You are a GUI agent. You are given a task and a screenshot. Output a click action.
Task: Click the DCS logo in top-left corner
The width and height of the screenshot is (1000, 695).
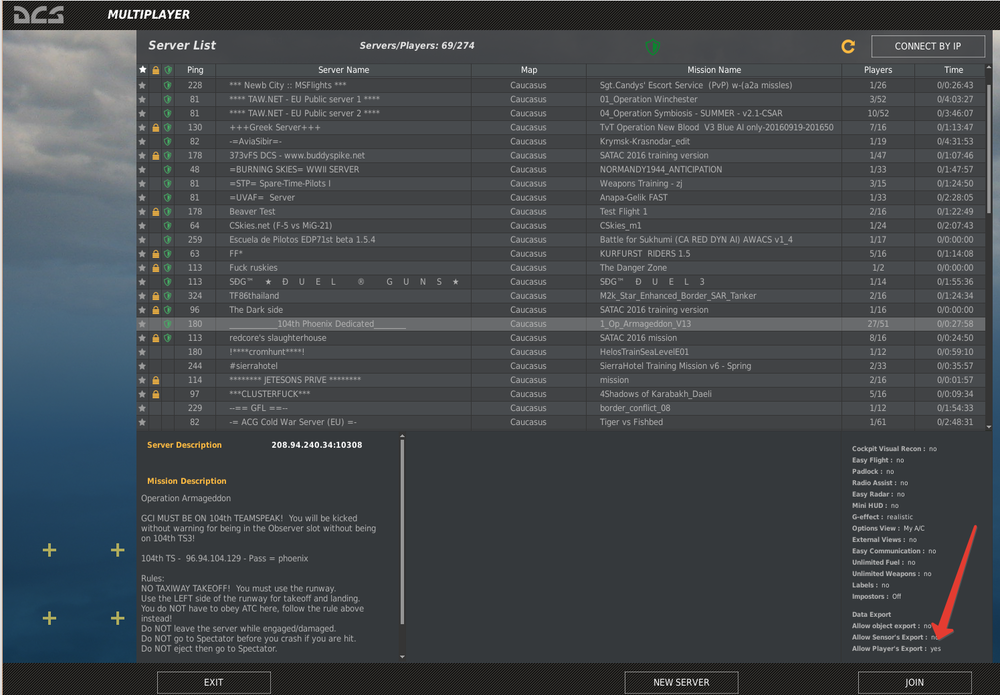tap(39, 15)
